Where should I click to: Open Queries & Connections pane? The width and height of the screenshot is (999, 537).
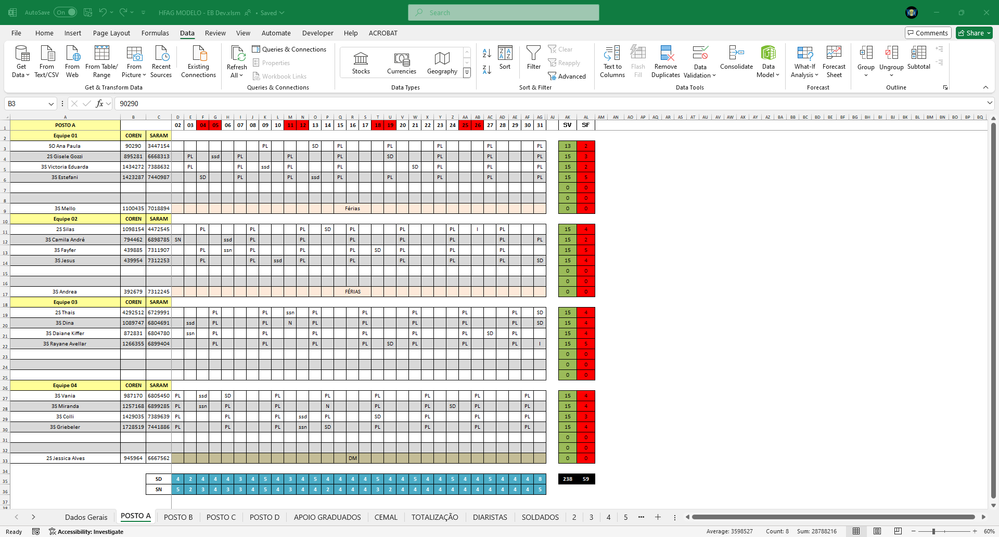pyautogui.click(x=289, y=49)
